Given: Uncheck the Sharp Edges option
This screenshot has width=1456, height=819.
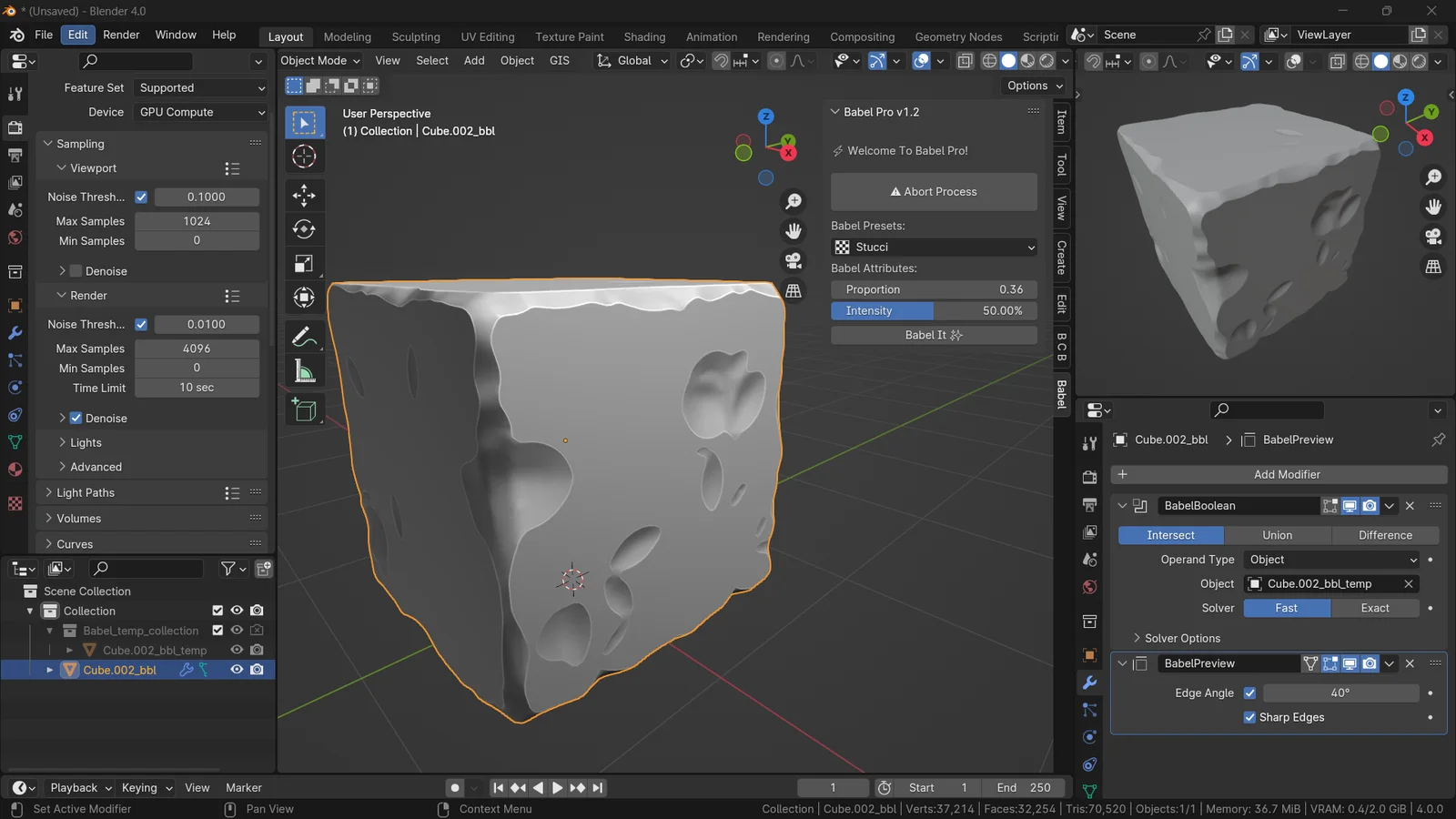Looking at the screenshot, I should coord(1249,717).
